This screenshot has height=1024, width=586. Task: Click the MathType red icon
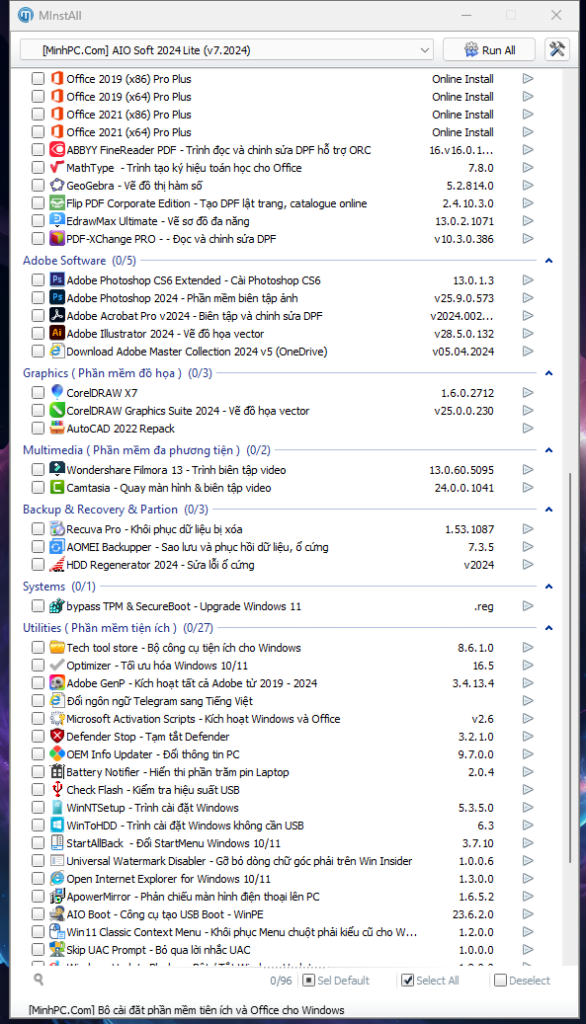tap(57, 168)
